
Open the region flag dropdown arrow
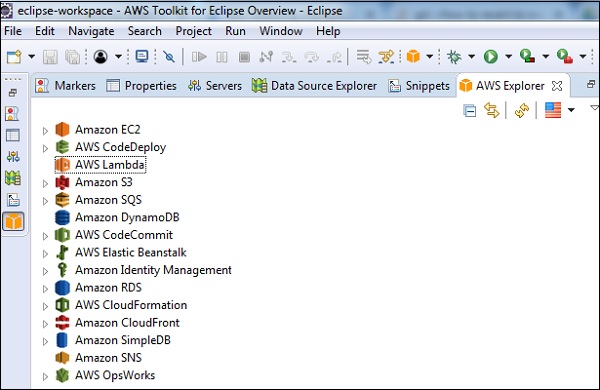click(x=571, y=110)
